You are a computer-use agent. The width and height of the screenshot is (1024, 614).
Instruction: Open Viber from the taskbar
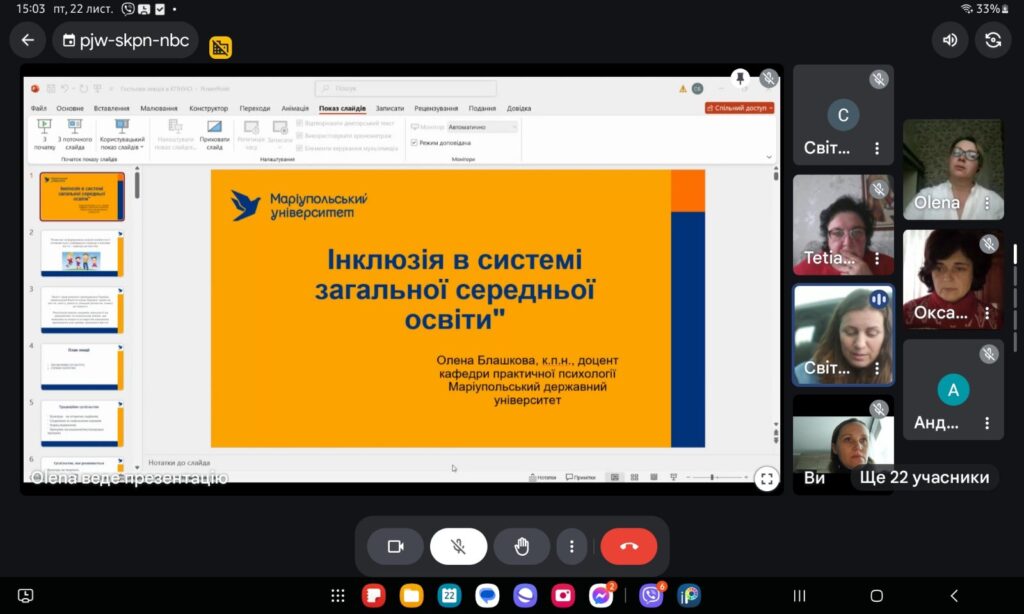click(x=651, y=595)
